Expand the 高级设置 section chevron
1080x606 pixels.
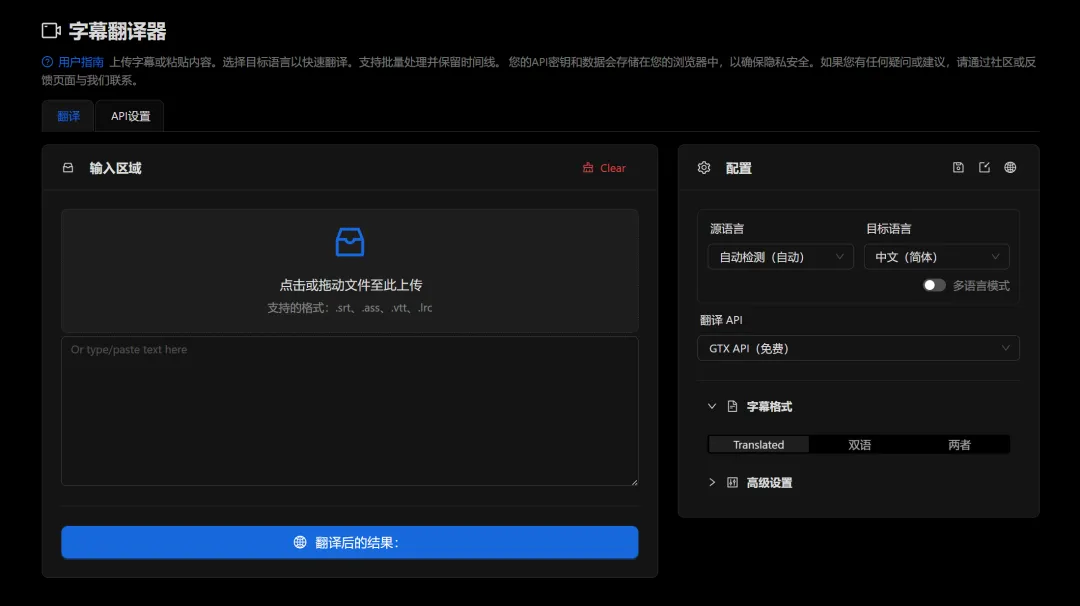[x=712, y=483]
